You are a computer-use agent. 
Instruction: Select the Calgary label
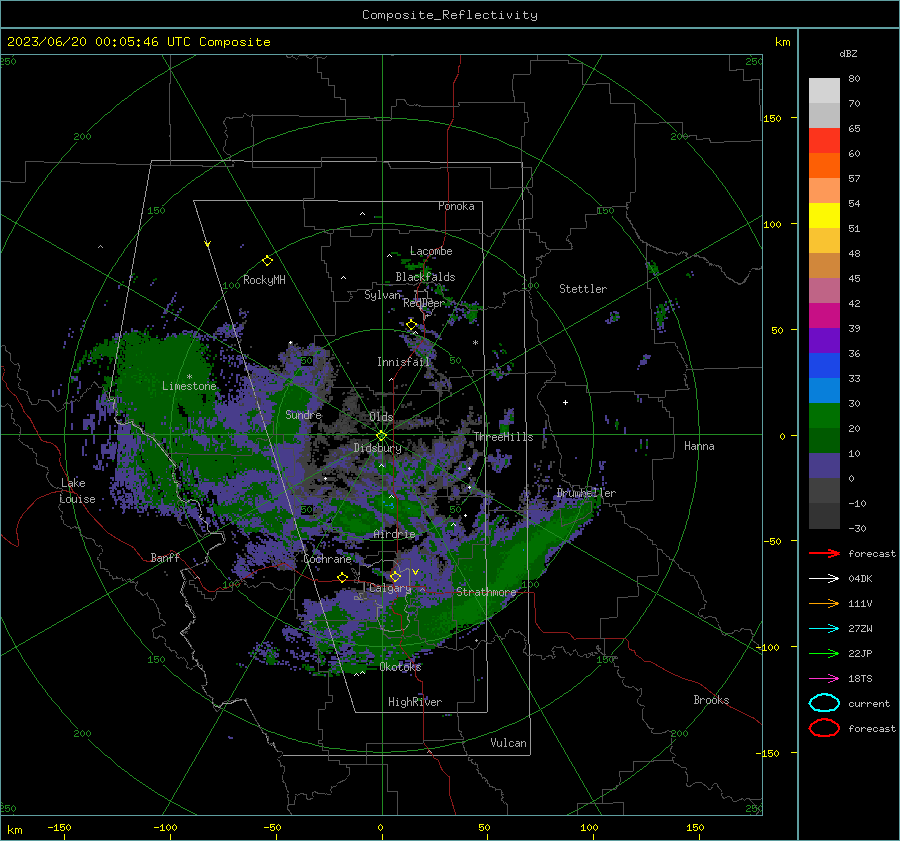390,588
